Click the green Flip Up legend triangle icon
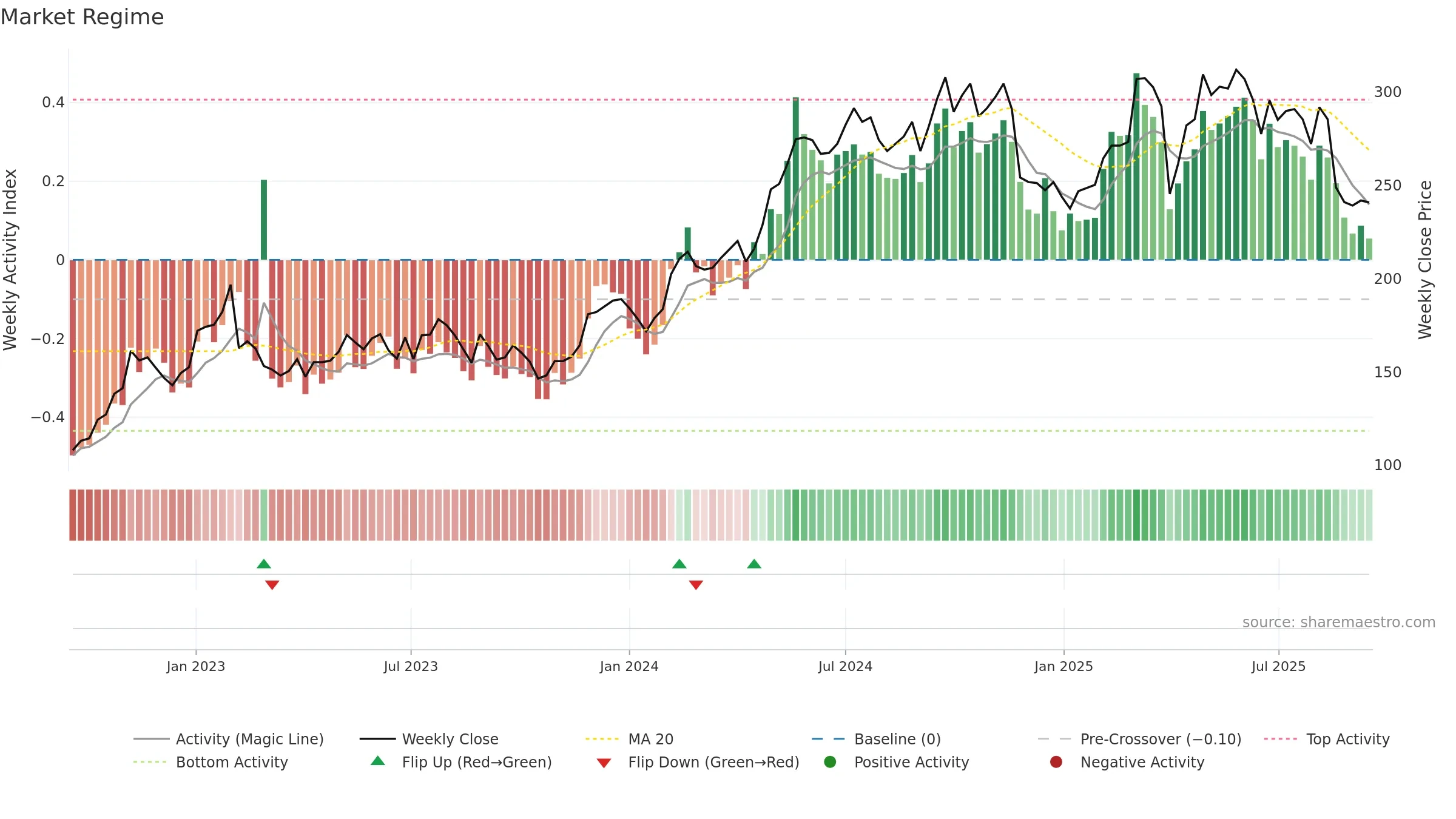This screenshot has height=819, width=1456. [x=378, y=761]
